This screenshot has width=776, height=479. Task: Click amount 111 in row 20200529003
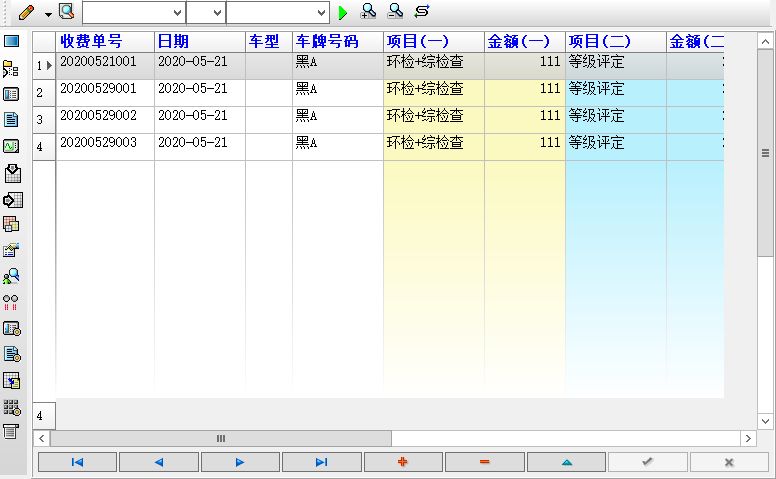[525, 146]
